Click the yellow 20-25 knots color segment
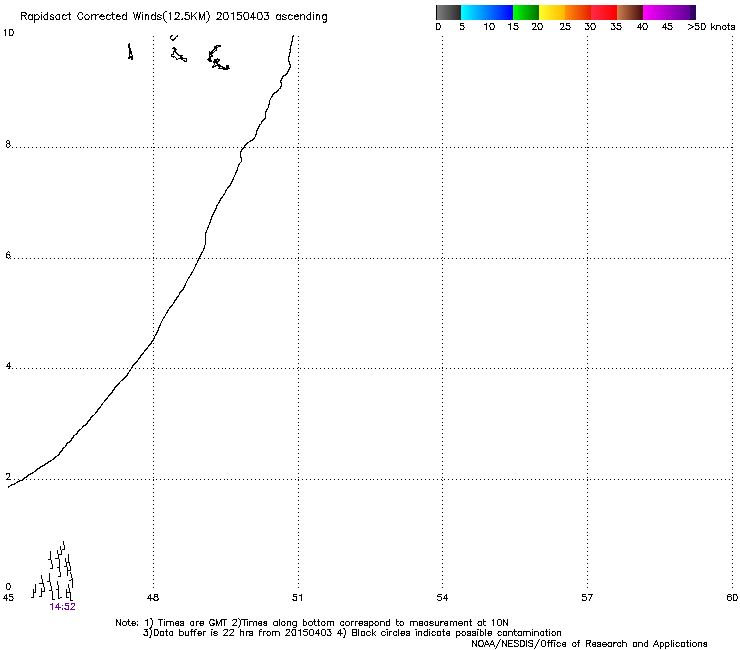 coord(552,12)
